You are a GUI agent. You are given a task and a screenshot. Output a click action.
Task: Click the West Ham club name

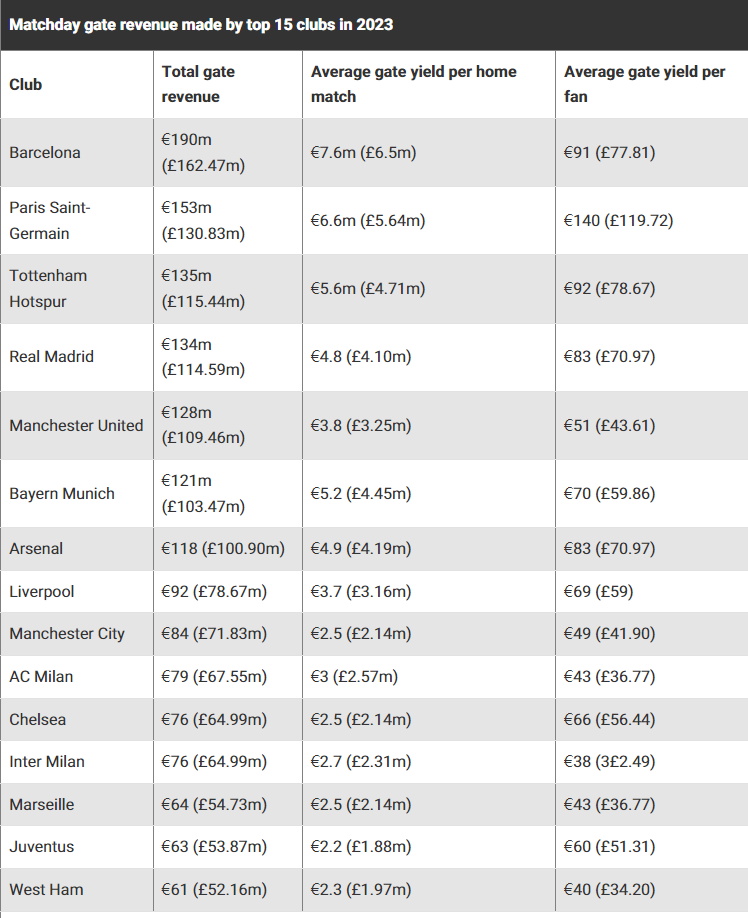[46, 890]
